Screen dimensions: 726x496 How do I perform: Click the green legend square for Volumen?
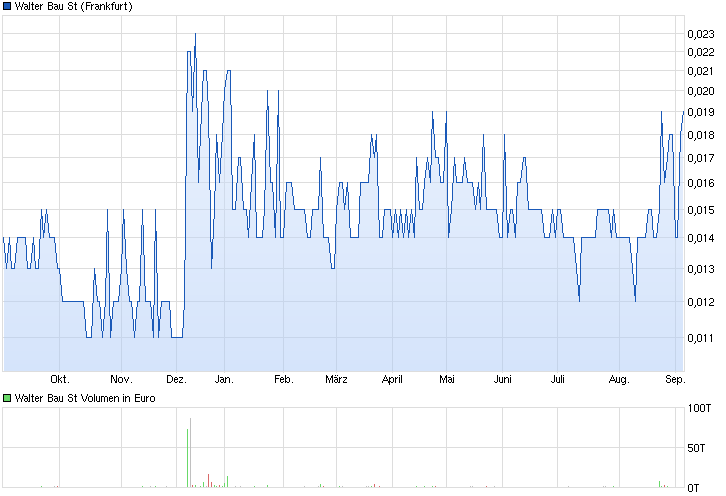pos(7,398)
